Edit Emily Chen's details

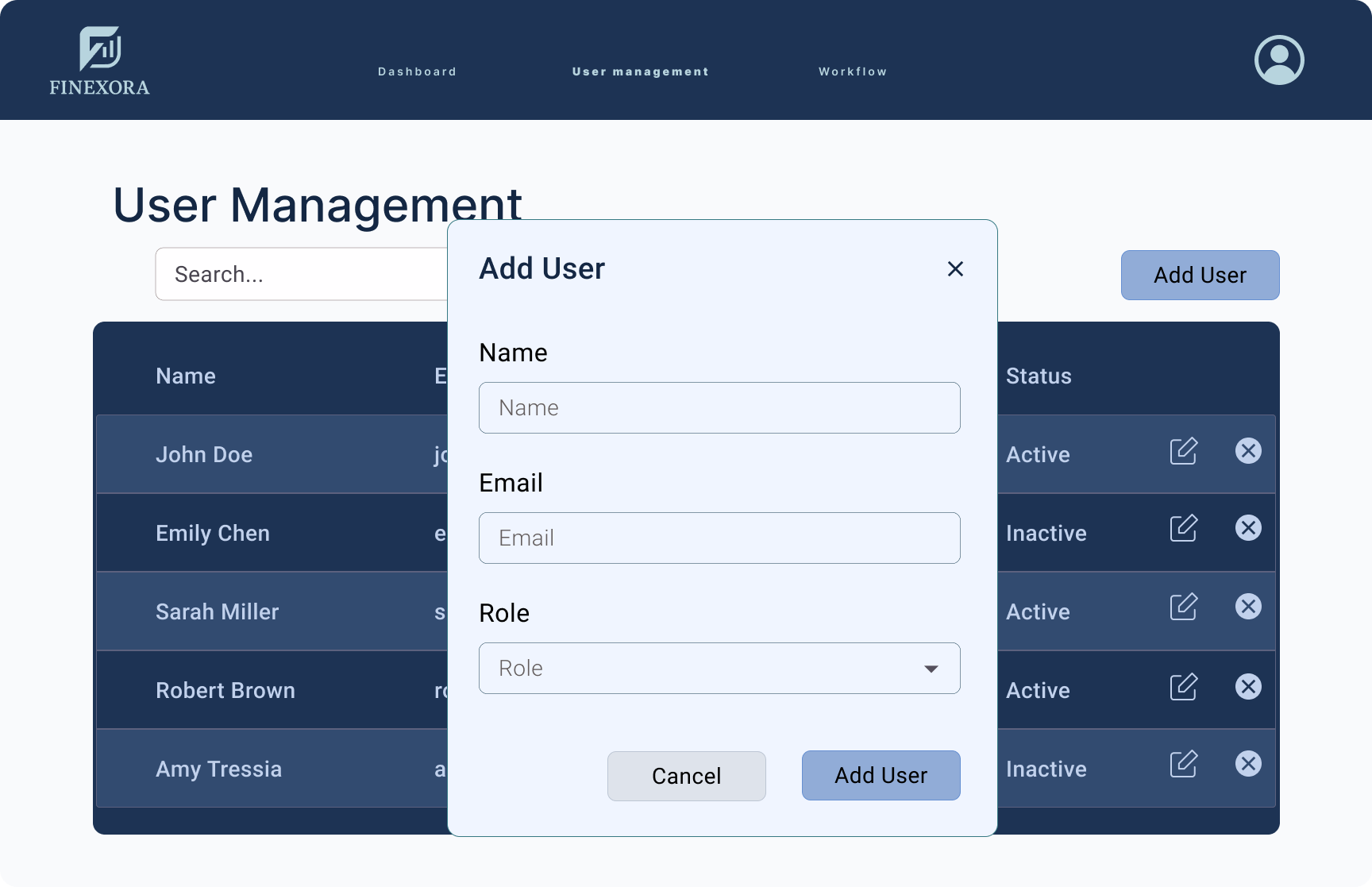(1183, 527)
